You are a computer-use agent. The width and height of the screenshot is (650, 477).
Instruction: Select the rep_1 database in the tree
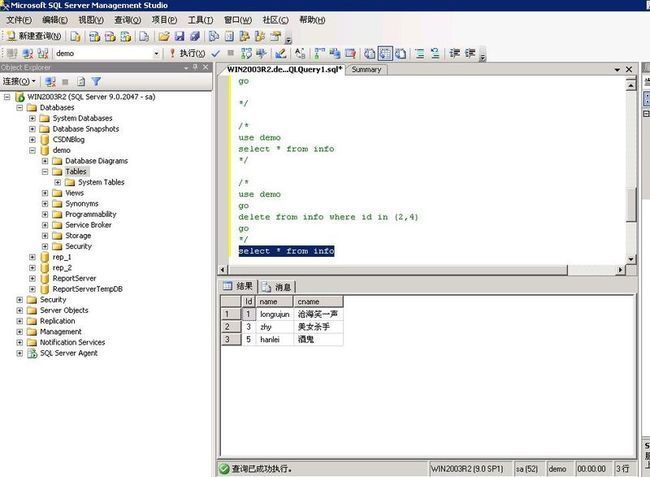(62, 257)
